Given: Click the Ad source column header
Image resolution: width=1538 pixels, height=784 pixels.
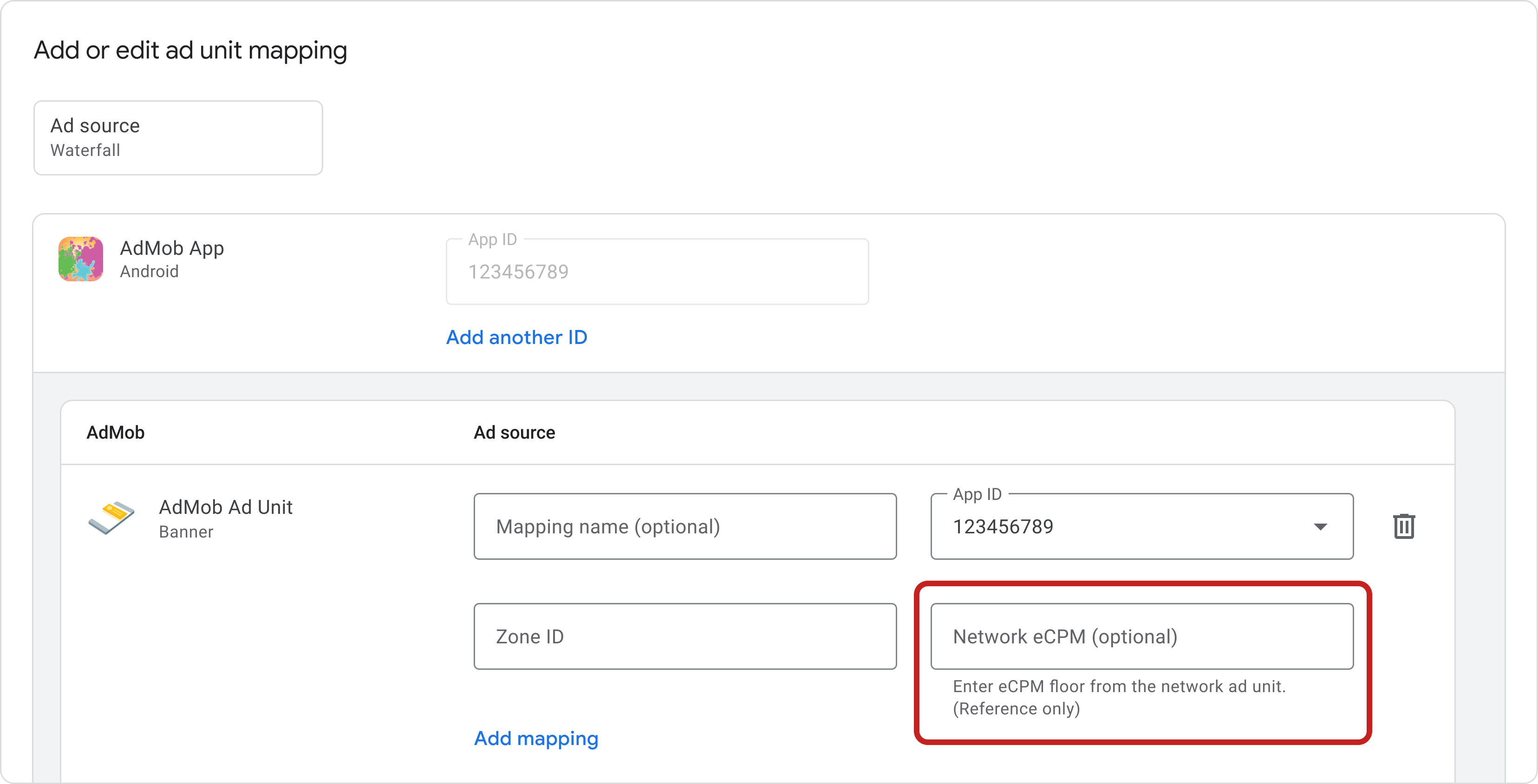Looking at the screenshot, I should click(514, 432).
